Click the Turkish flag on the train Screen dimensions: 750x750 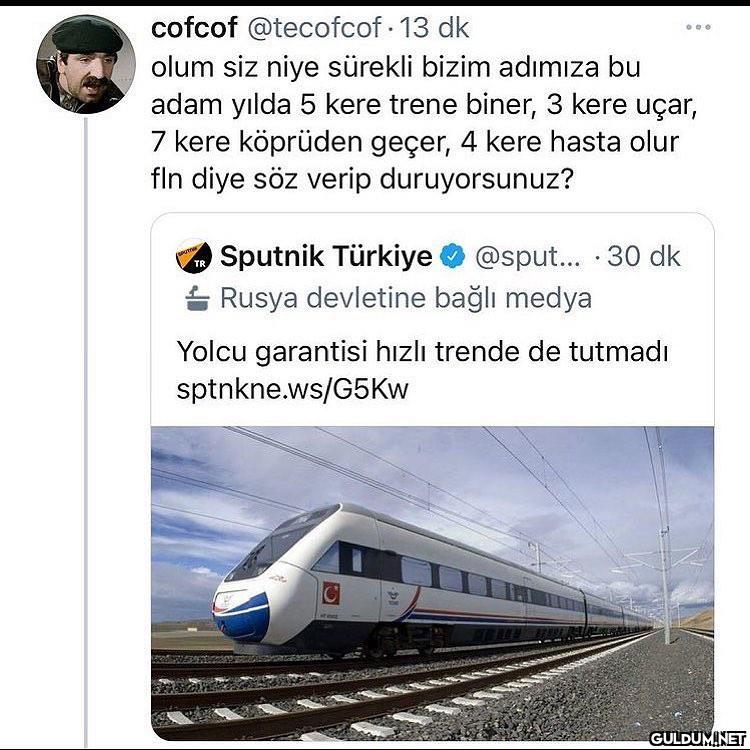(331, 593)
